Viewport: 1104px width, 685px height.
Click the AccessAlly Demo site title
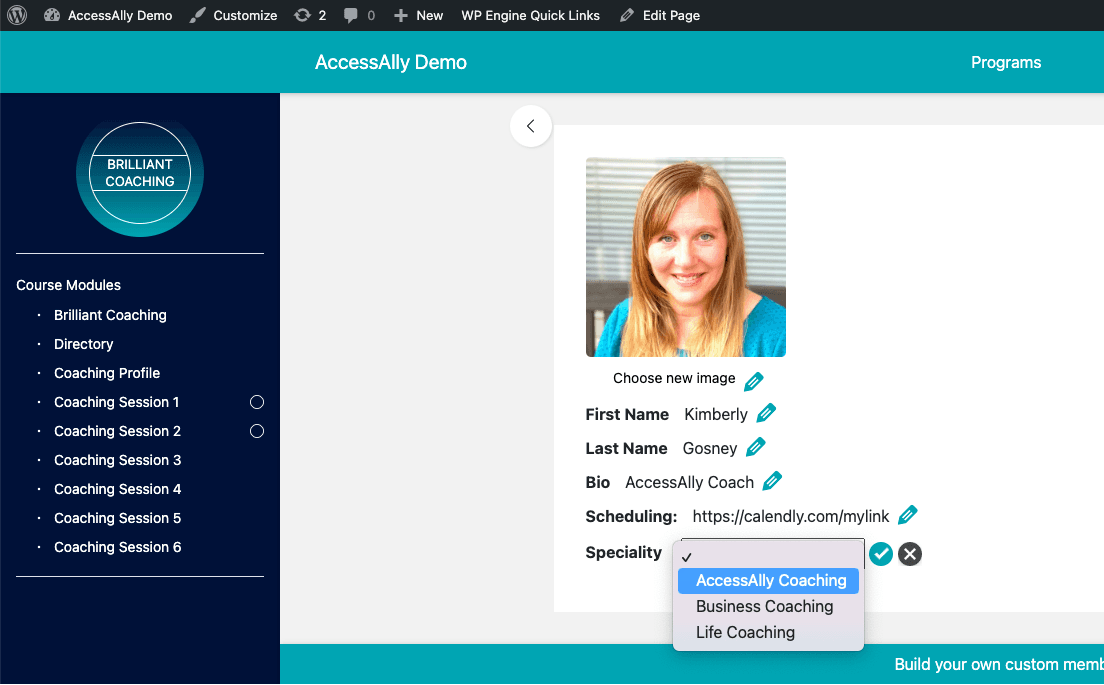[391, 62]
